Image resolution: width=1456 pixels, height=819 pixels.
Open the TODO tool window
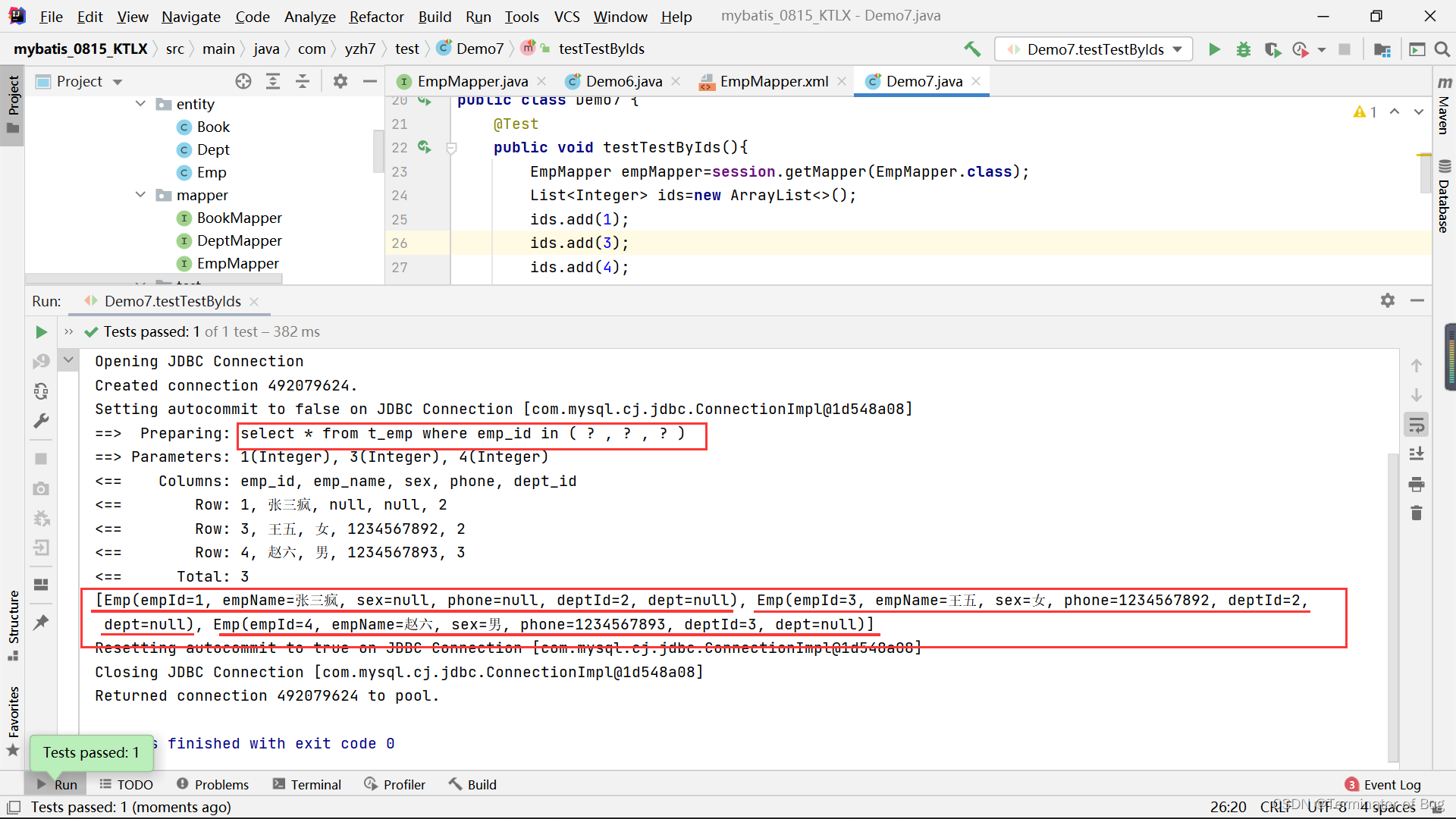[127, 784]
